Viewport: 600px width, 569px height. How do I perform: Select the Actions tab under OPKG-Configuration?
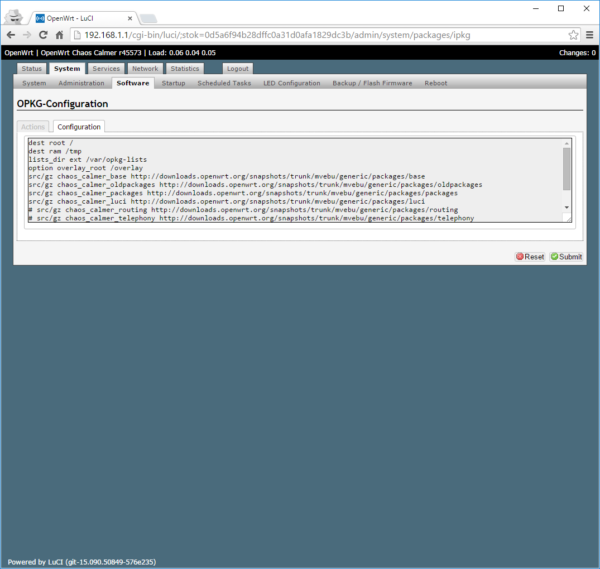click(x=33, y=127)
